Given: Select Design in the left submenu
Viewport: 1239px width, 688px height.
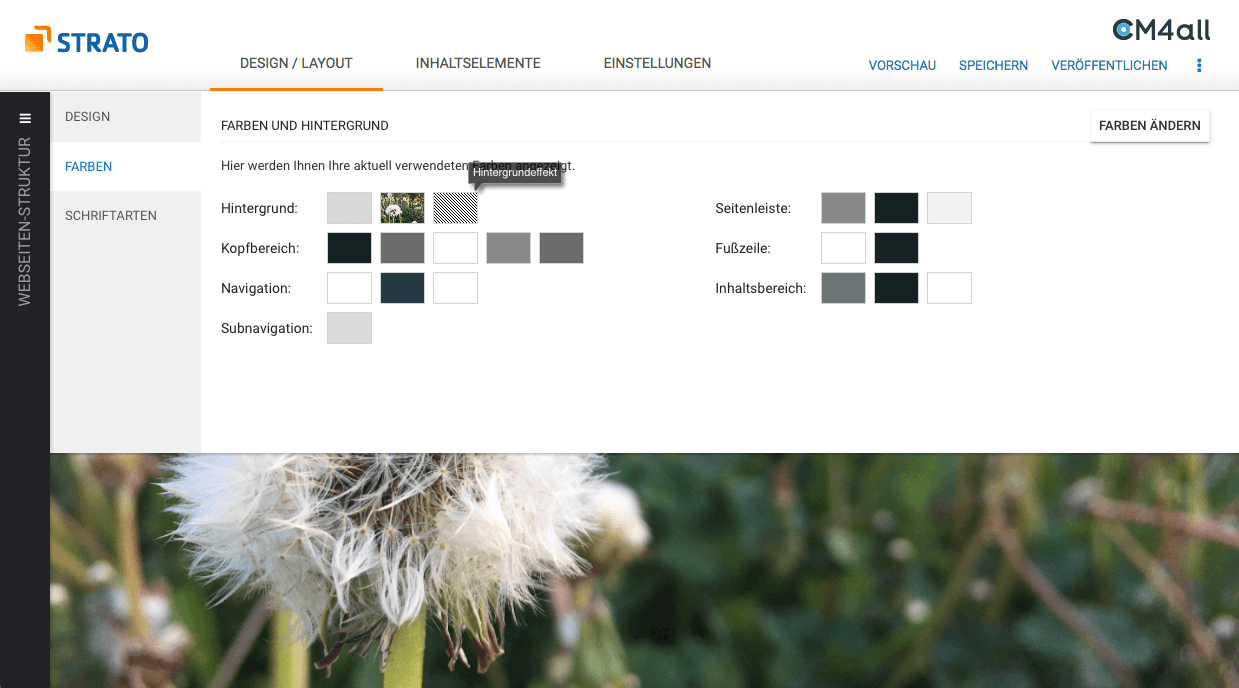Looking at the screenshot, I should [x=126, y=117].
